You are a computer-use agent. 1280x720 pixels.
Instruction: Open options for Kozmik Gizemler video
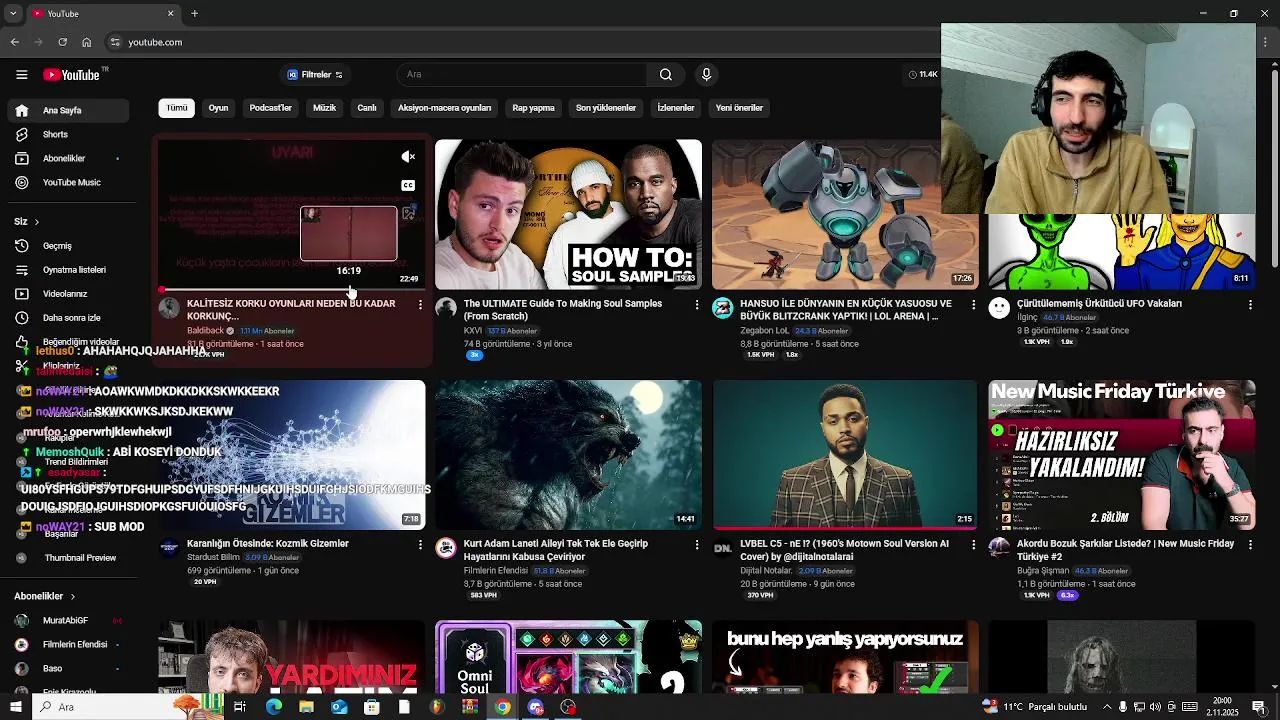point(420,544)
